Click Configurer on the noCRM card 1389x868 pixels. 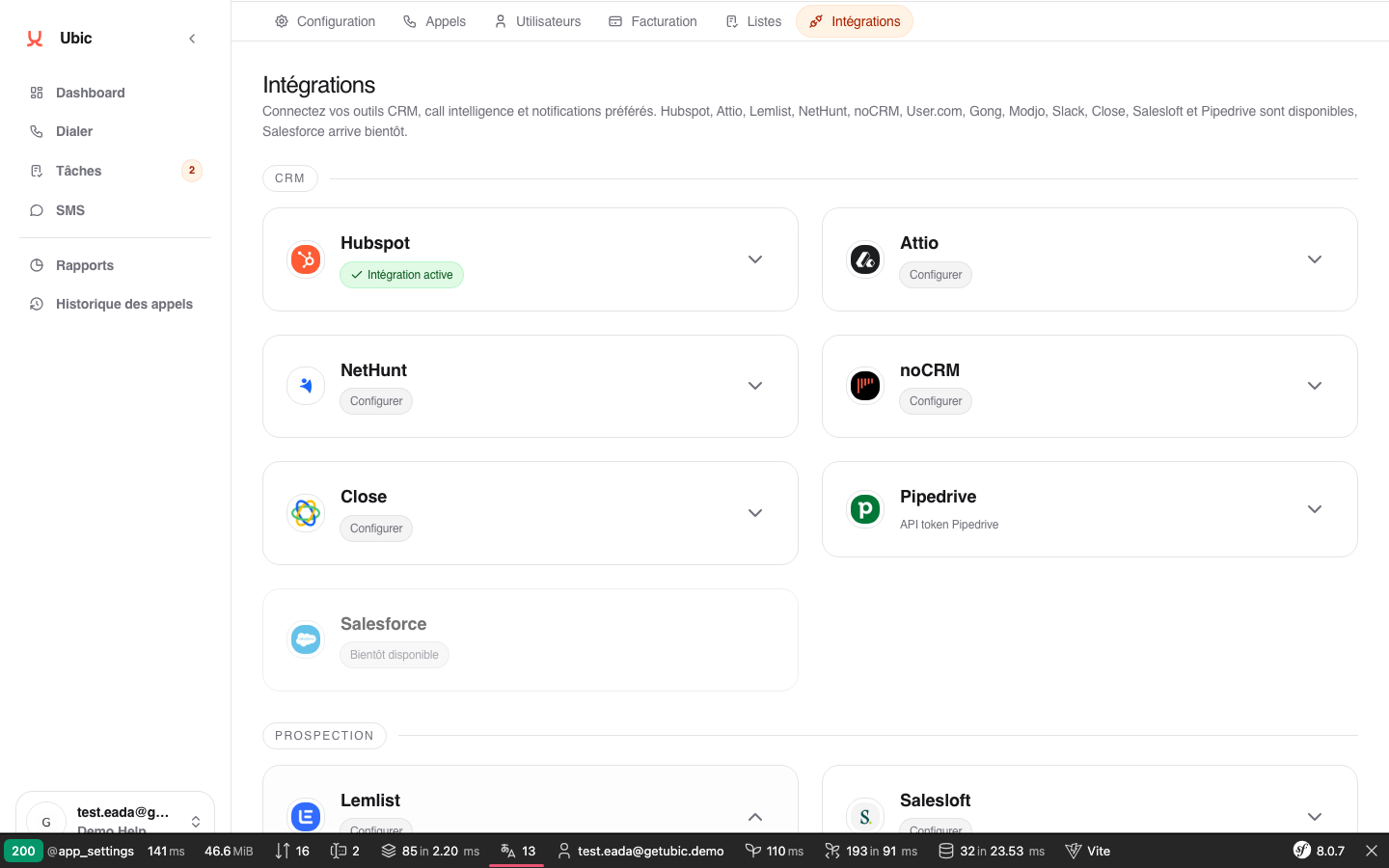click(x=936, y=401)
